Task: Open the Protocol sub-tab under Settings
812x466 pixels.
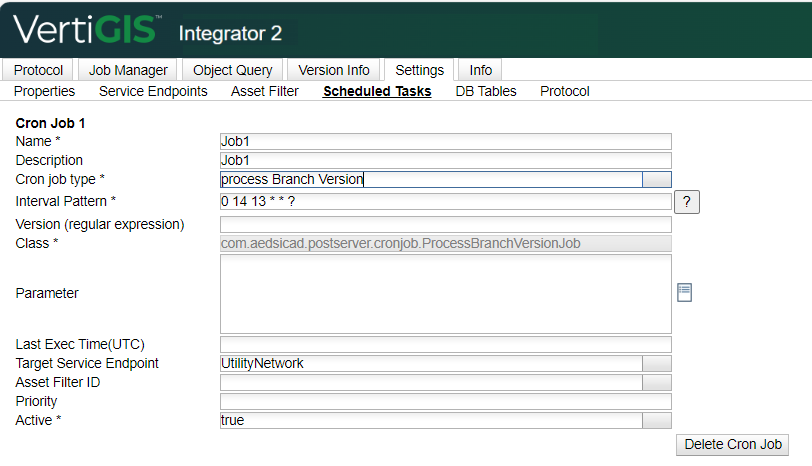Action: pos(564,91)
